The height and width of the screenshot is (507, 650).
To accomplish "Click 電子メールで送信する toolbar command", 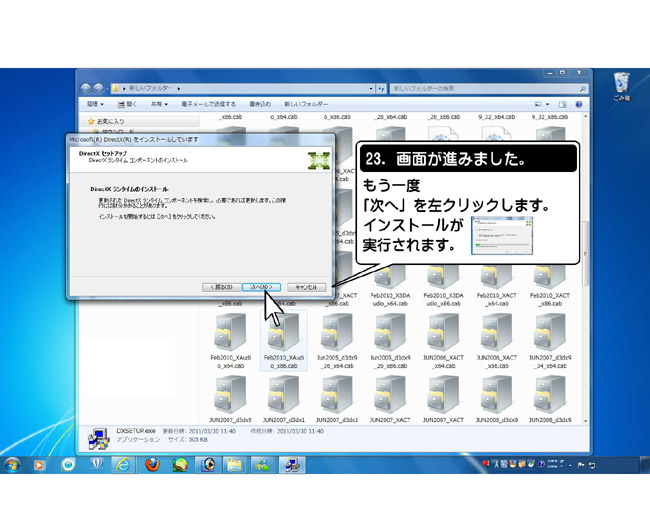I will [209, 104].
